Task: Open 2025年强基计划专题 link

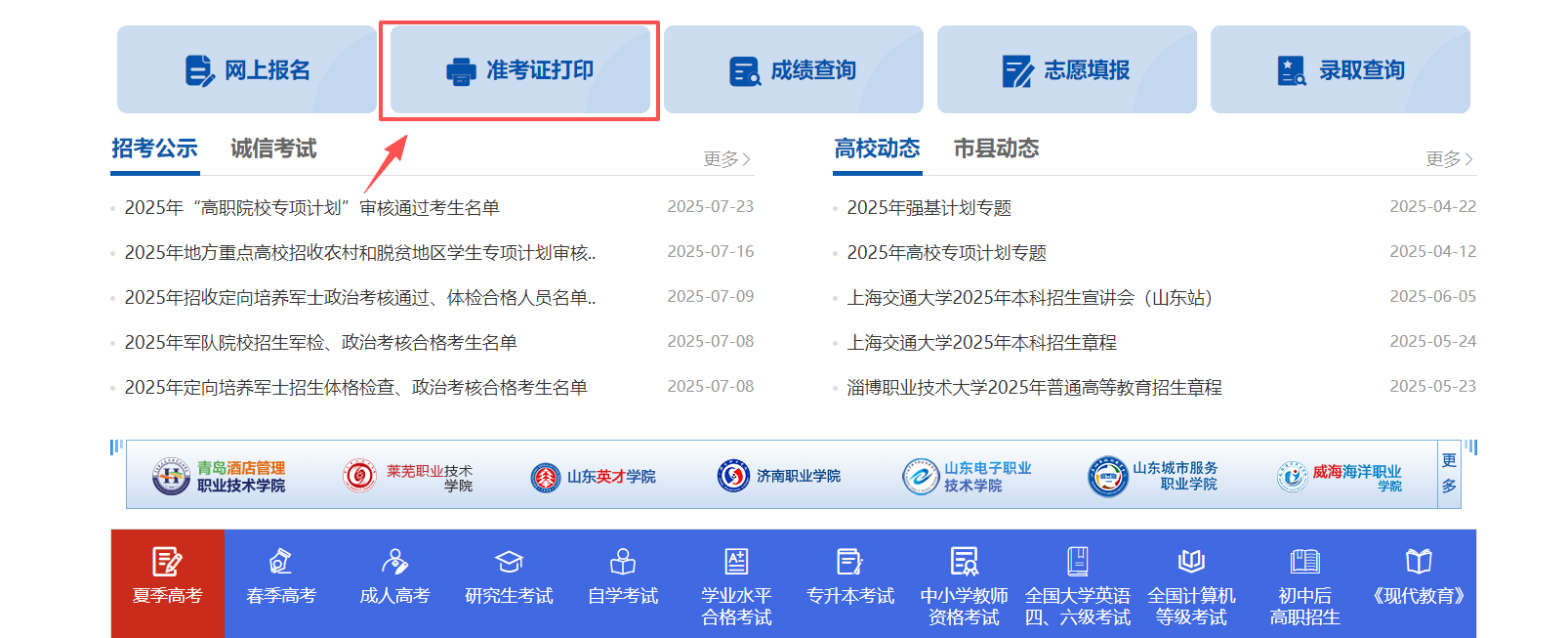Action: pyautogui.click(x=929, y=208)
